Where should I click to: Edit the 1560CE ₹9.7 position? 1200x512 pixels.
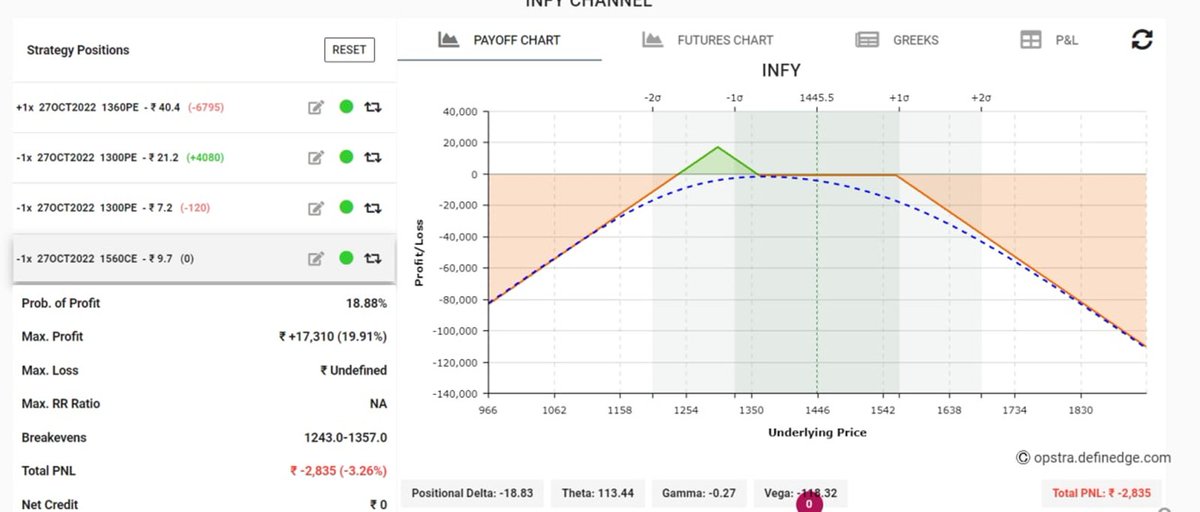(x=316, y=259)
